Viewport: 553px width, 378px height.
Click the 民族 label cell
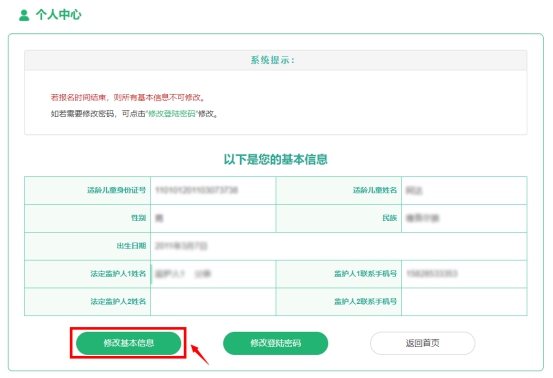339,218
